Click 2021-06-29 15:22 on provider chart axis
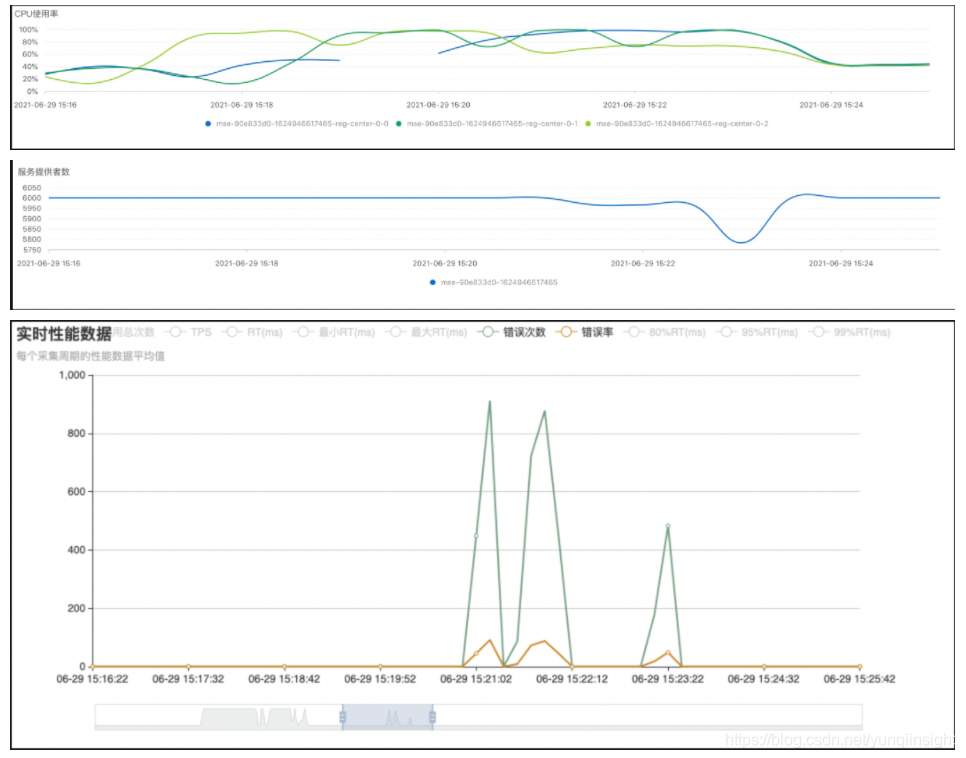The height and width of the screenshot is (758, 966). pyautogui.click(x=643, y=263)
